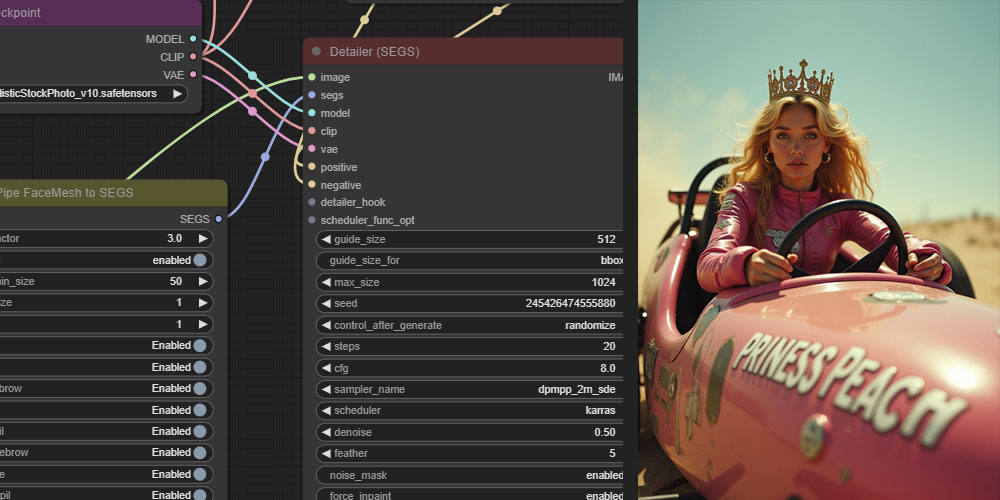This screenshot has width=1000, height=500.
Task: Click the SEGS output socket on FaceMesh node
Action: click(219, 219)
